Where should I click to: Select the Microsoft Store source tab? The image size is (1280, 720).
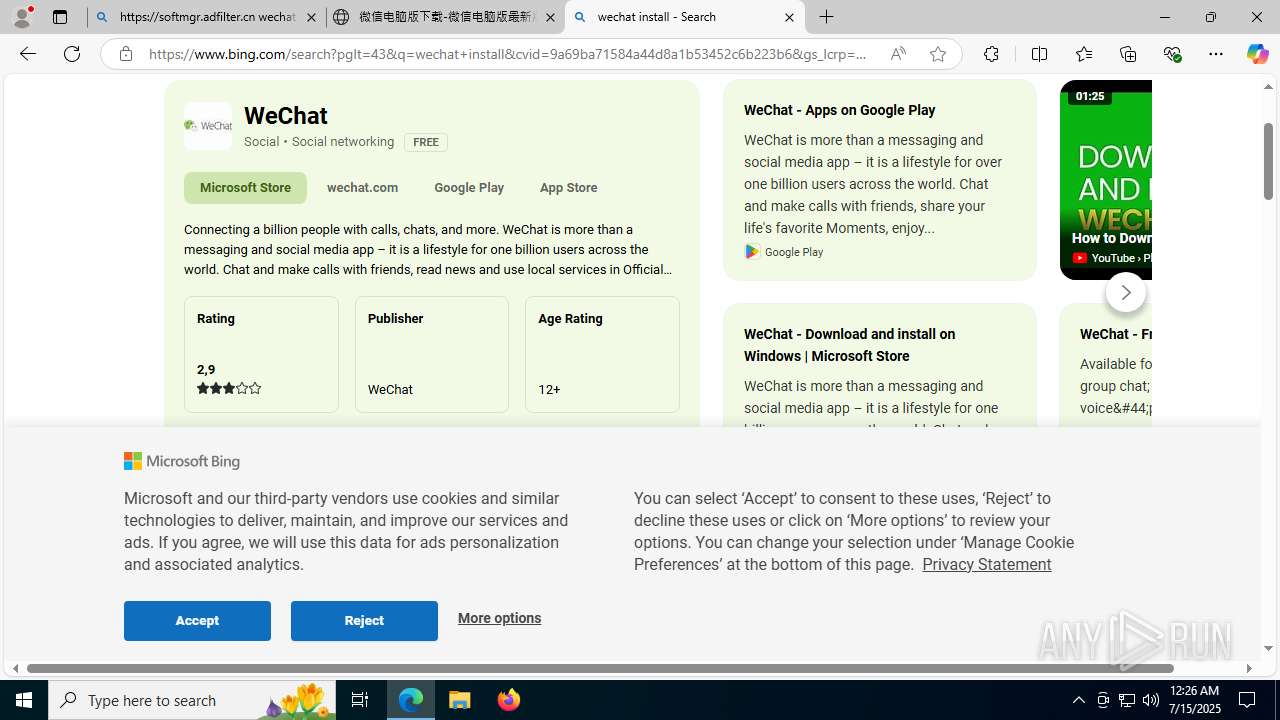tap(245, 188)
